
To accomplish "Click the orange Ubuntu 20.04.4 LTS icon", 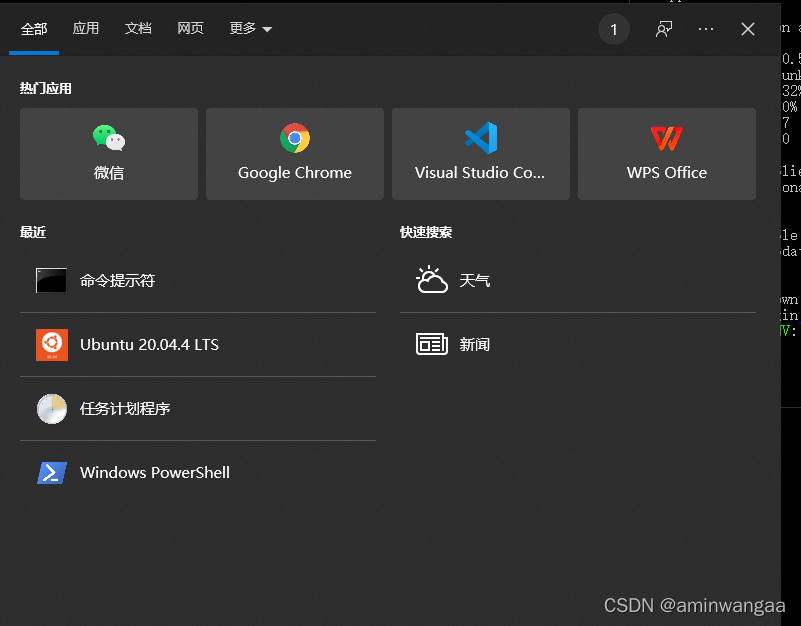I will pyautogui.click(x=52, y=344).
